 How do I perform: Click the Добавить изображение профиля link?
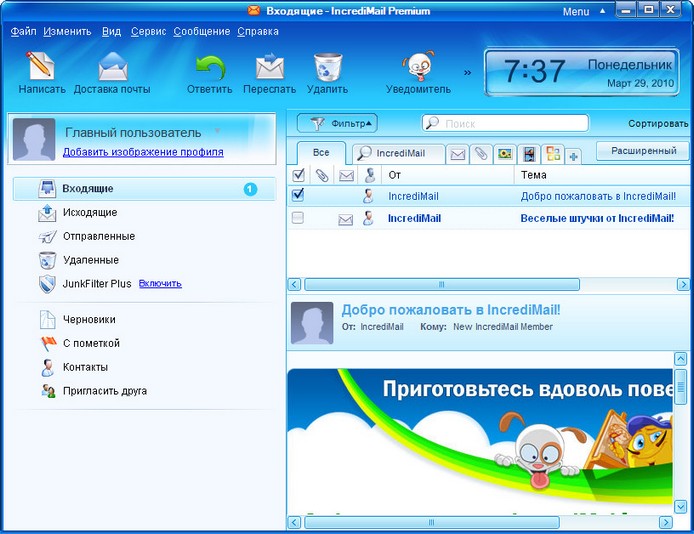(x=143, y=152)
